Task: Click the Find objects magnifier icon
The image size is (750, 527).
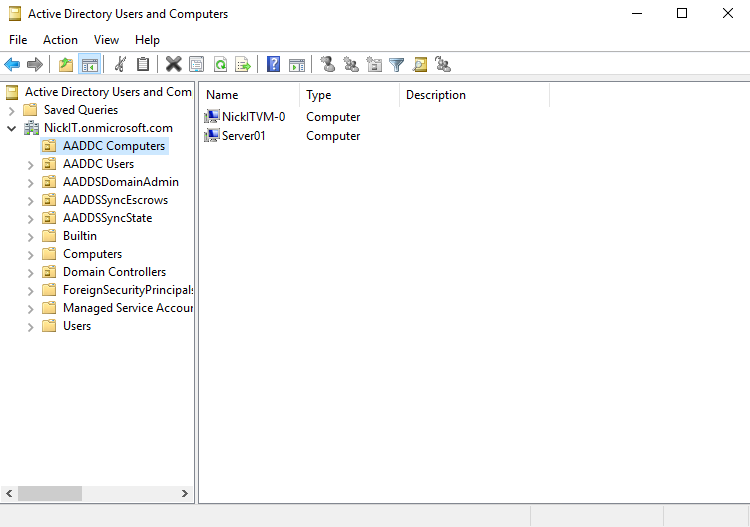Action: click(420, 64)
